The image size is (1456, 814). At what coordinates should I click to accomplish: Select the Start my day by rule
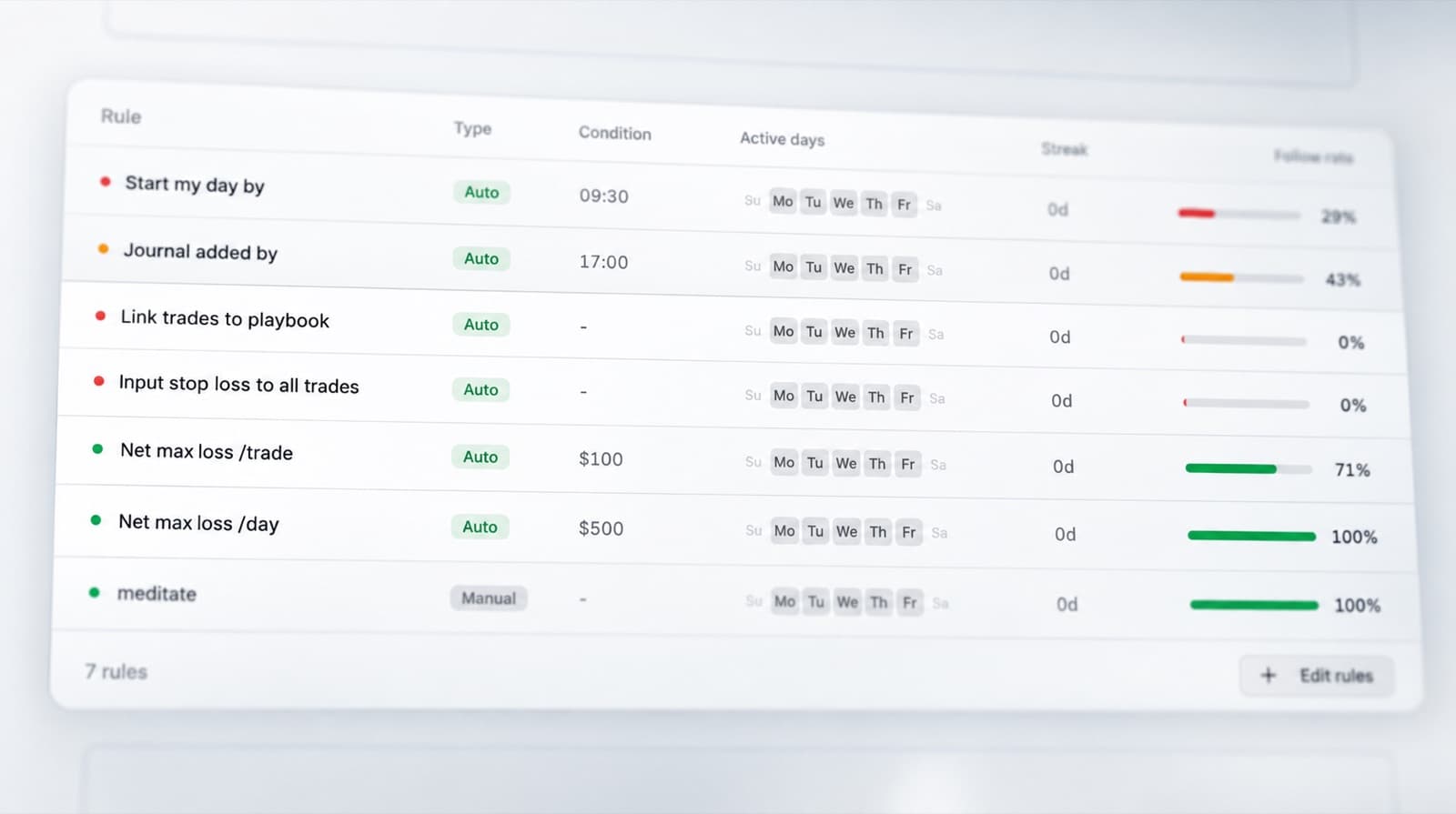click(x=195, y=185)
